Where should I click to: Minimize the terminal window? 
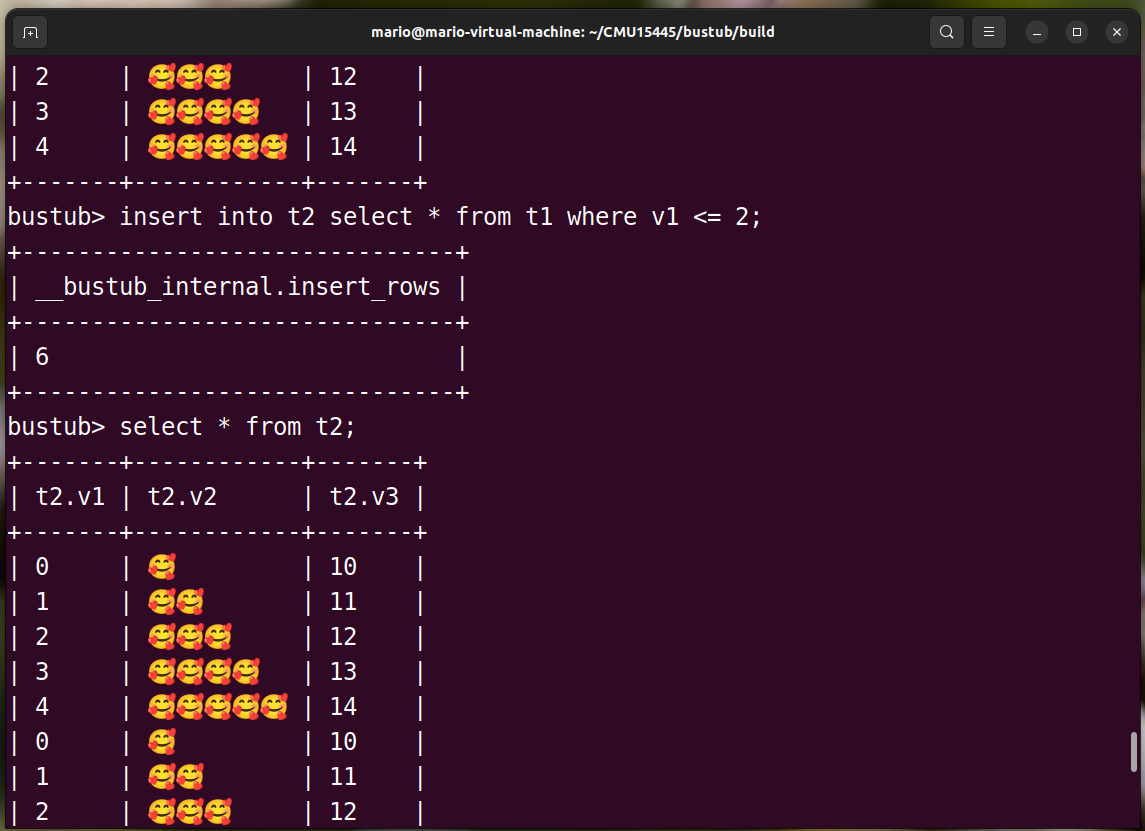pos(1037,32)
